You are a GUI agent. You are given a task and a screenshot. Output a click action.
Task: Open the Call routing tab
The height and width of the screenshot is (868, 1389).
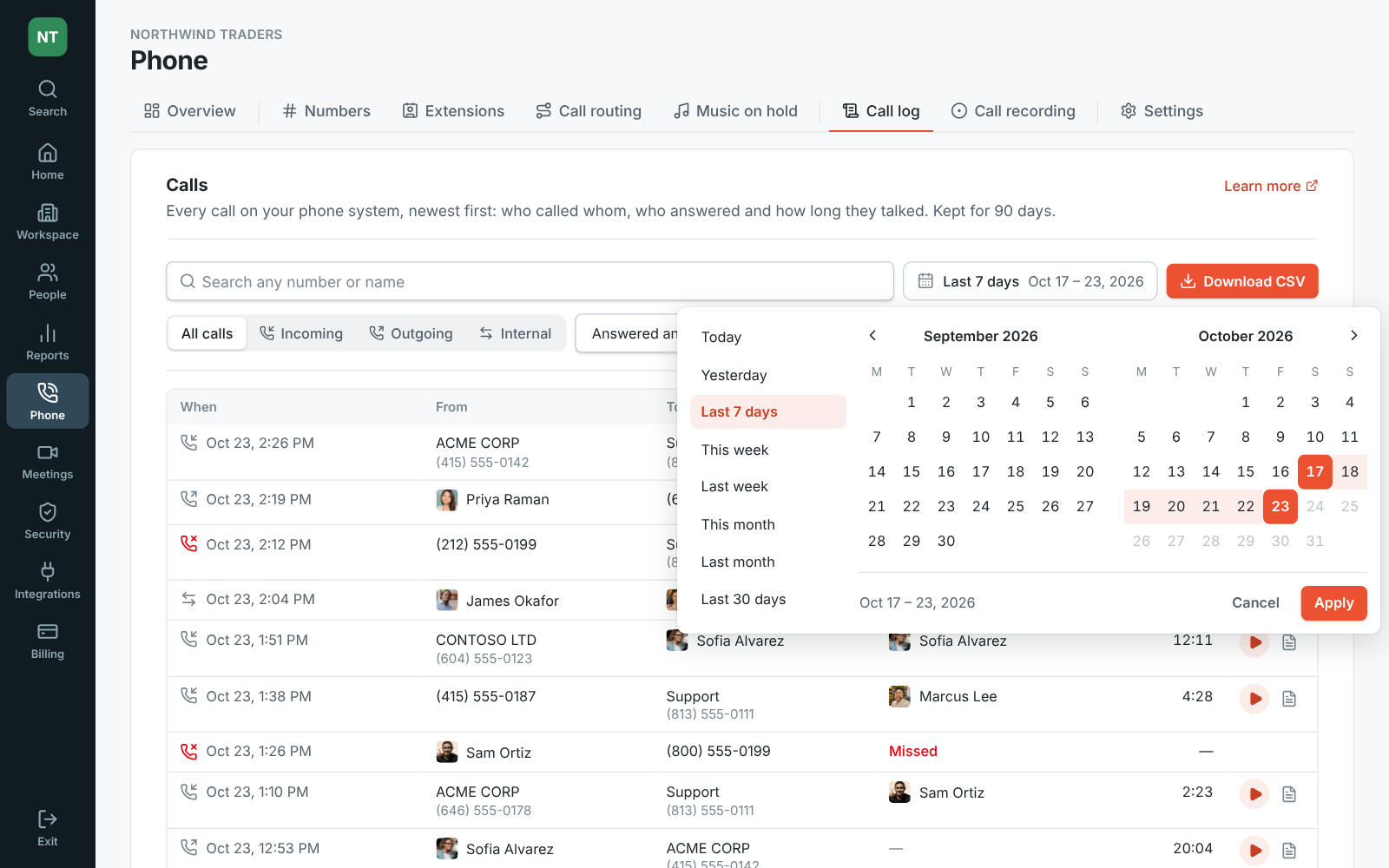589,111
